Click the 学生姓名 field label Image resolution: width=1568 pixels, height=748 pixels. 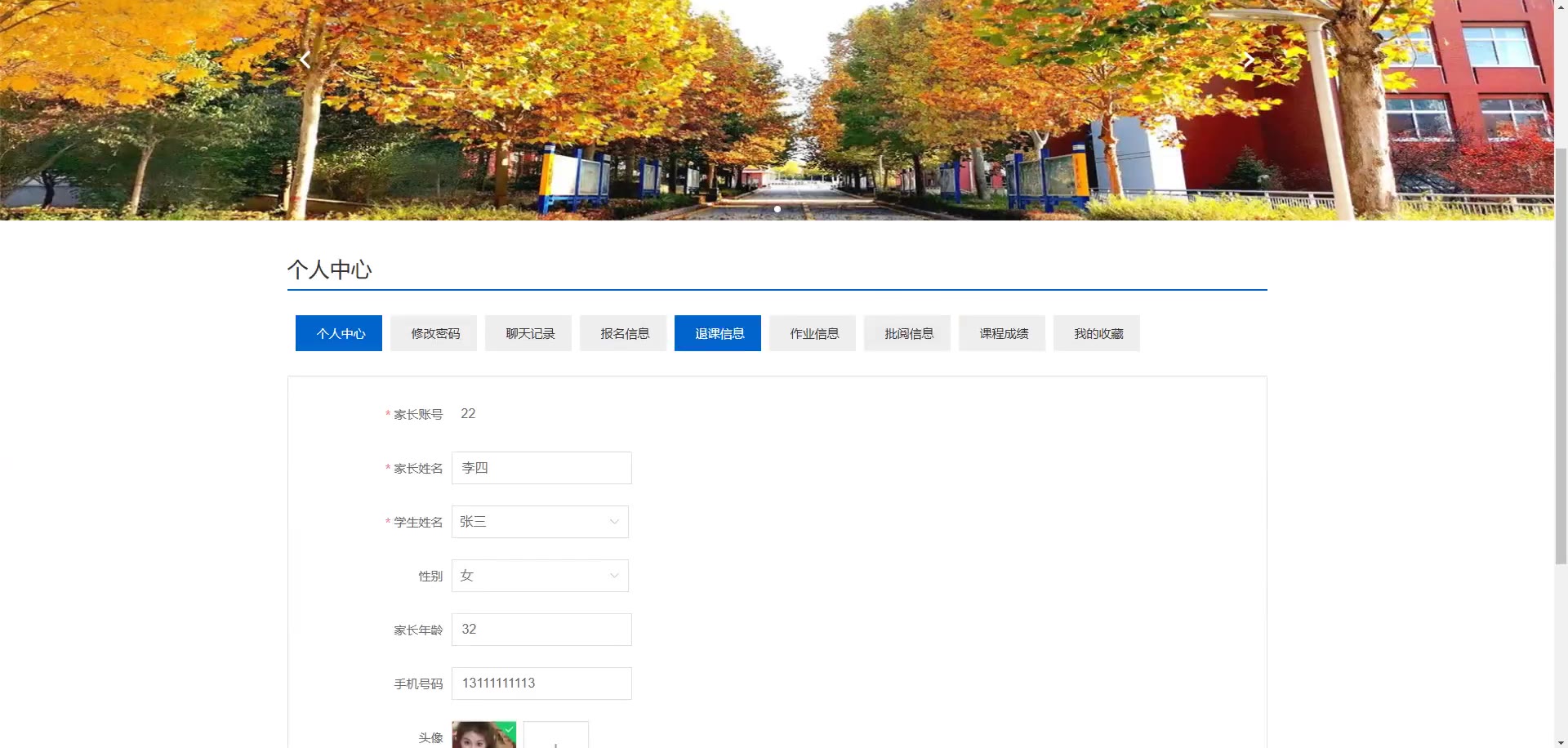418,523
